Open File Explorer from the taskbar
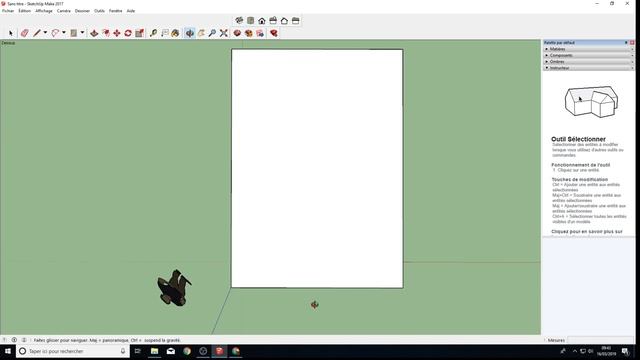640x360 pixels. pos(154,351)
